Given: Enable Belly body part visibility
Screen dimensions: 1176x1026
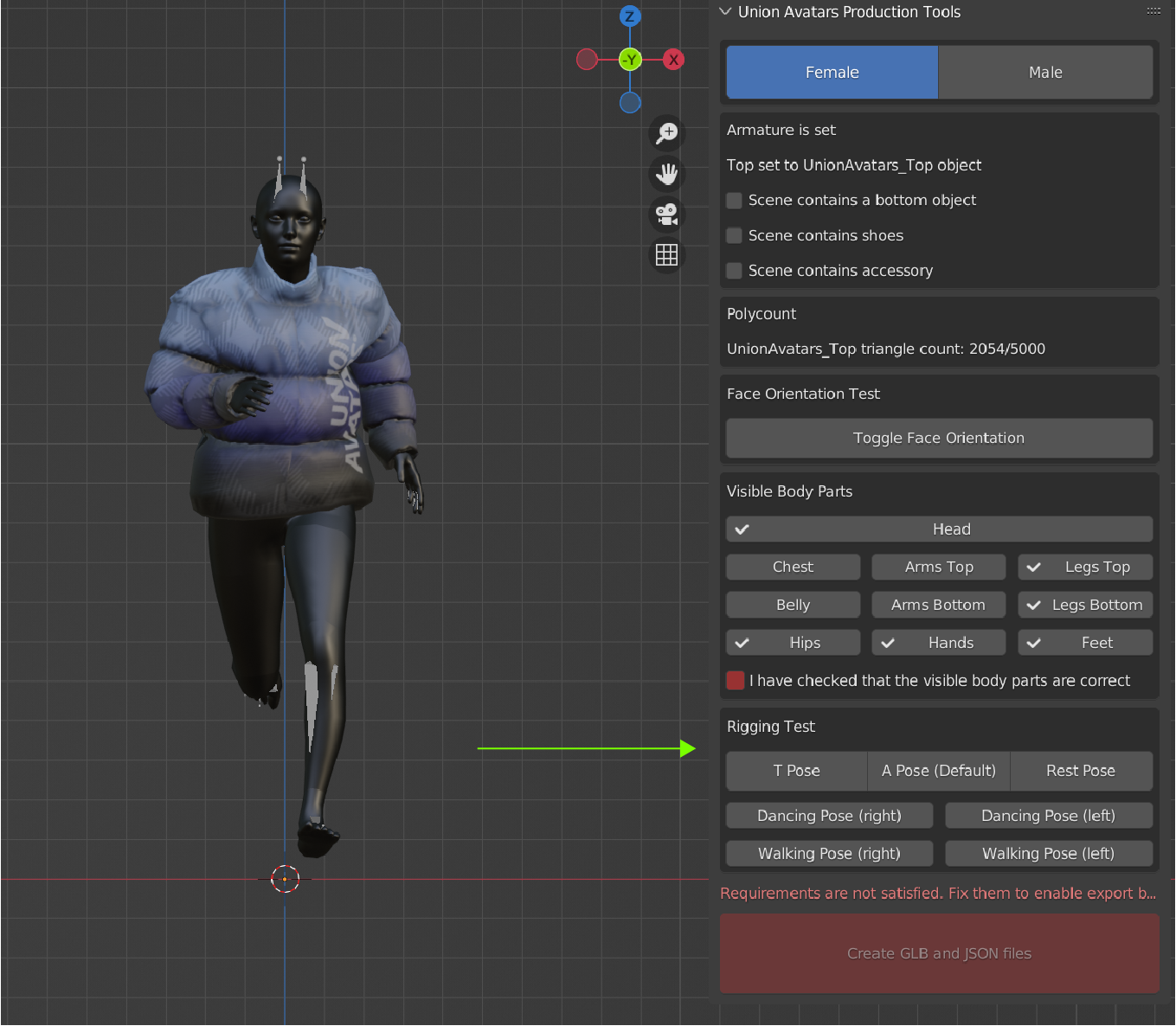Looking at the screenshot, I should tap(794, 606).
